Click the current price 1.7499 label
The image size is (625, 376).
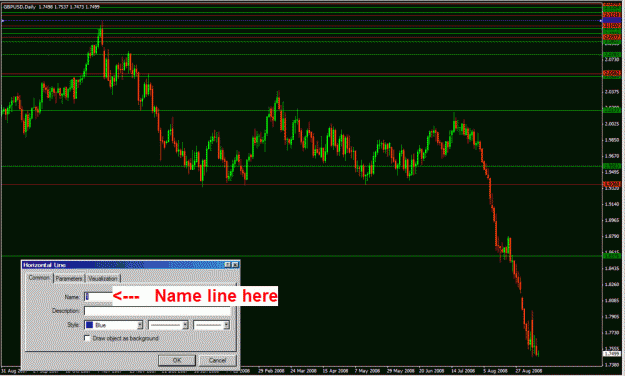click(x=612, y=354)
